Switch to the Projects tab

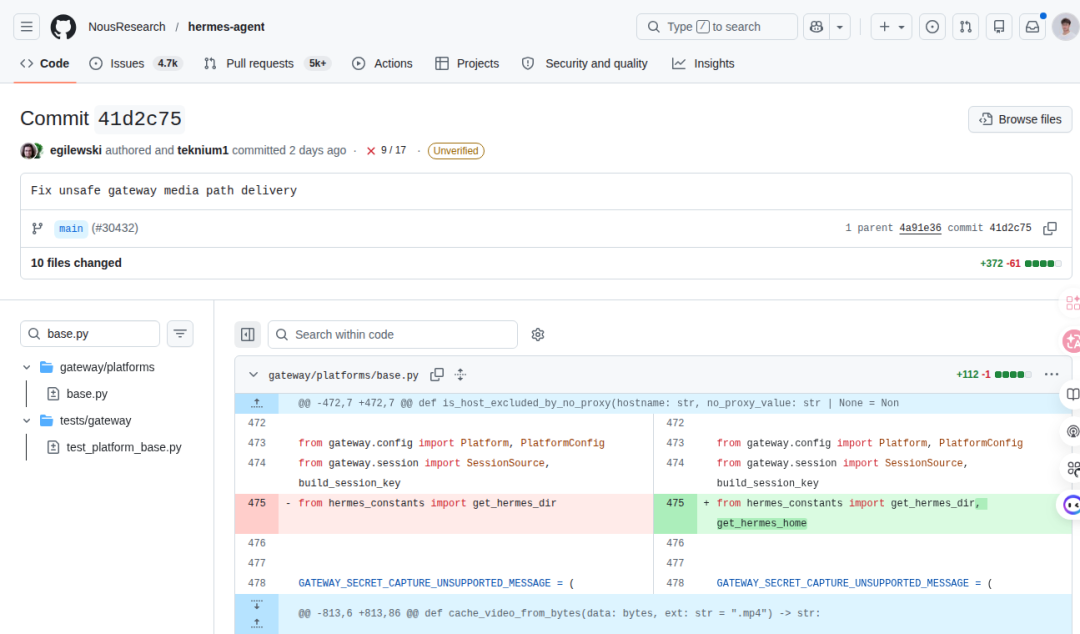point(467,63)
